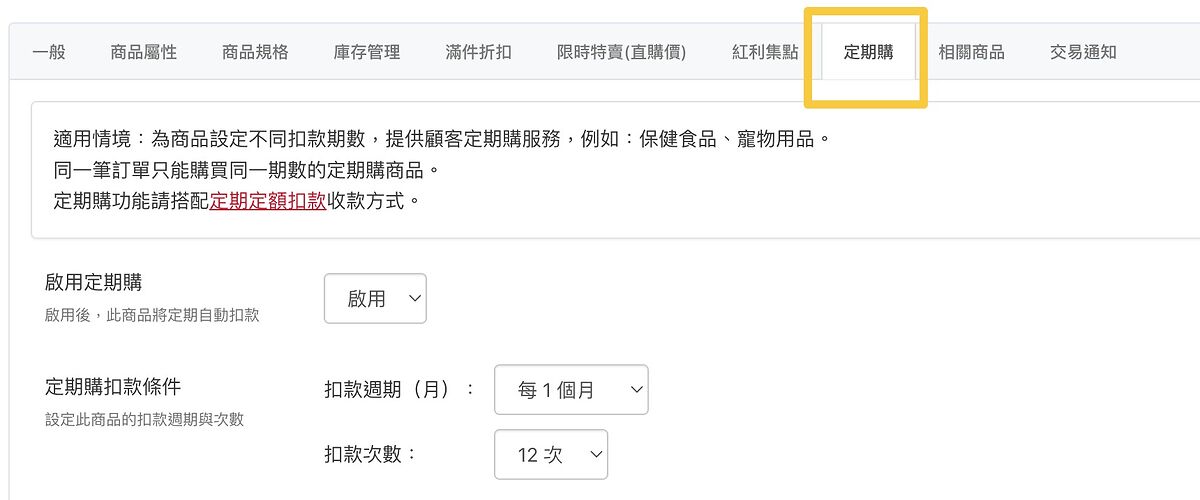Open the 一般 tab
Image resolution: width=1200 pixels, height=500 pixels.
pyautogui.click(x=49, y=52)
